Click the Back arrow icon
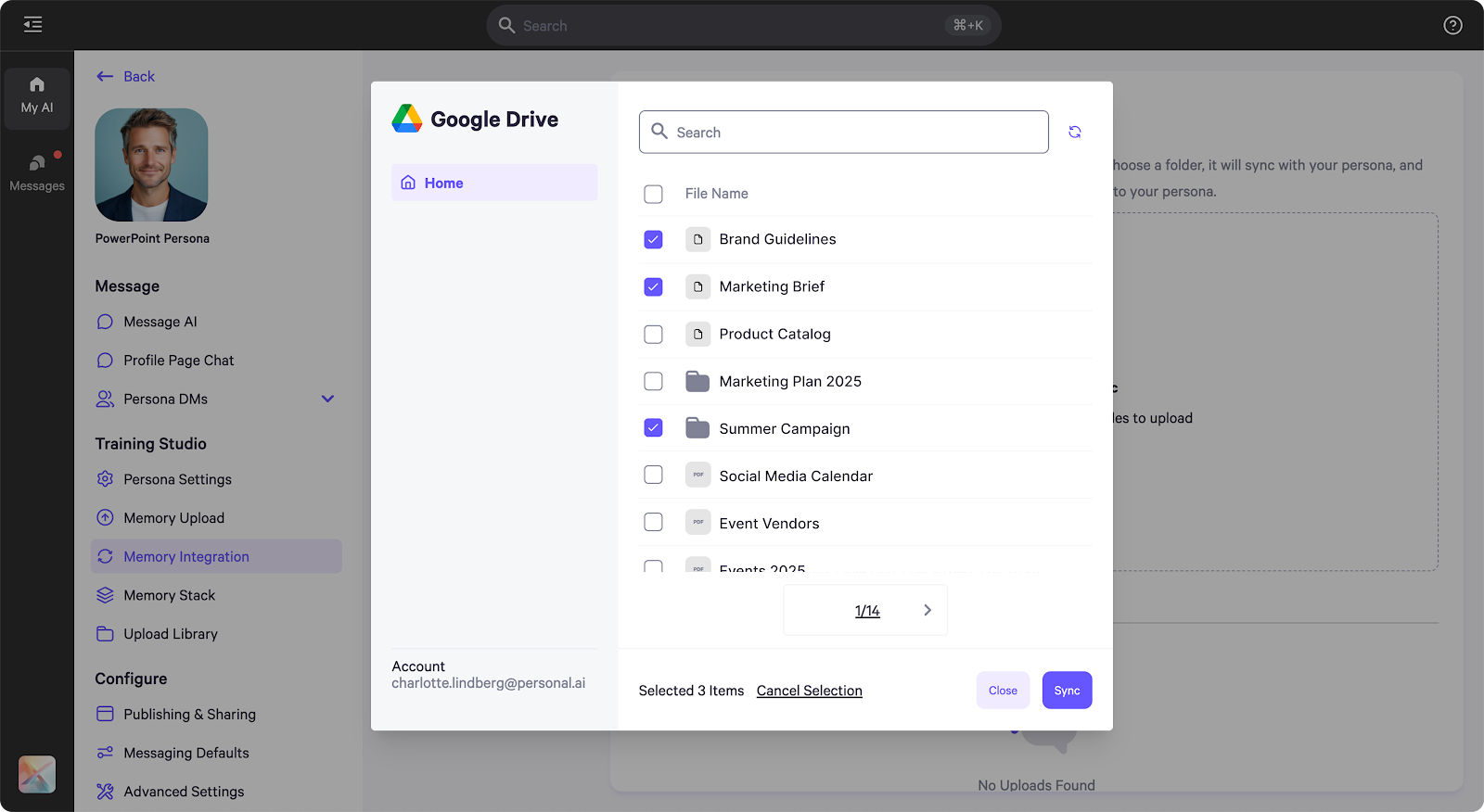Viewport: 1484px width, 812px height. (105, 76)
